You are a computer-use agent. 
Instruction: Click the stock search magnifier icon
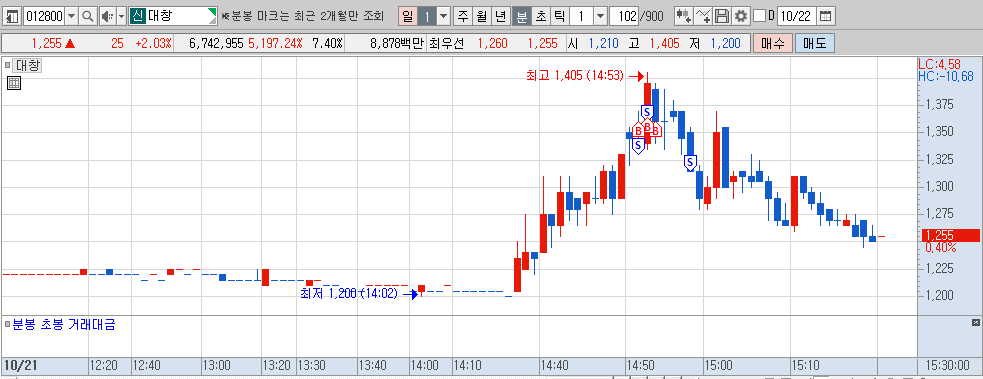click(88, 16)
